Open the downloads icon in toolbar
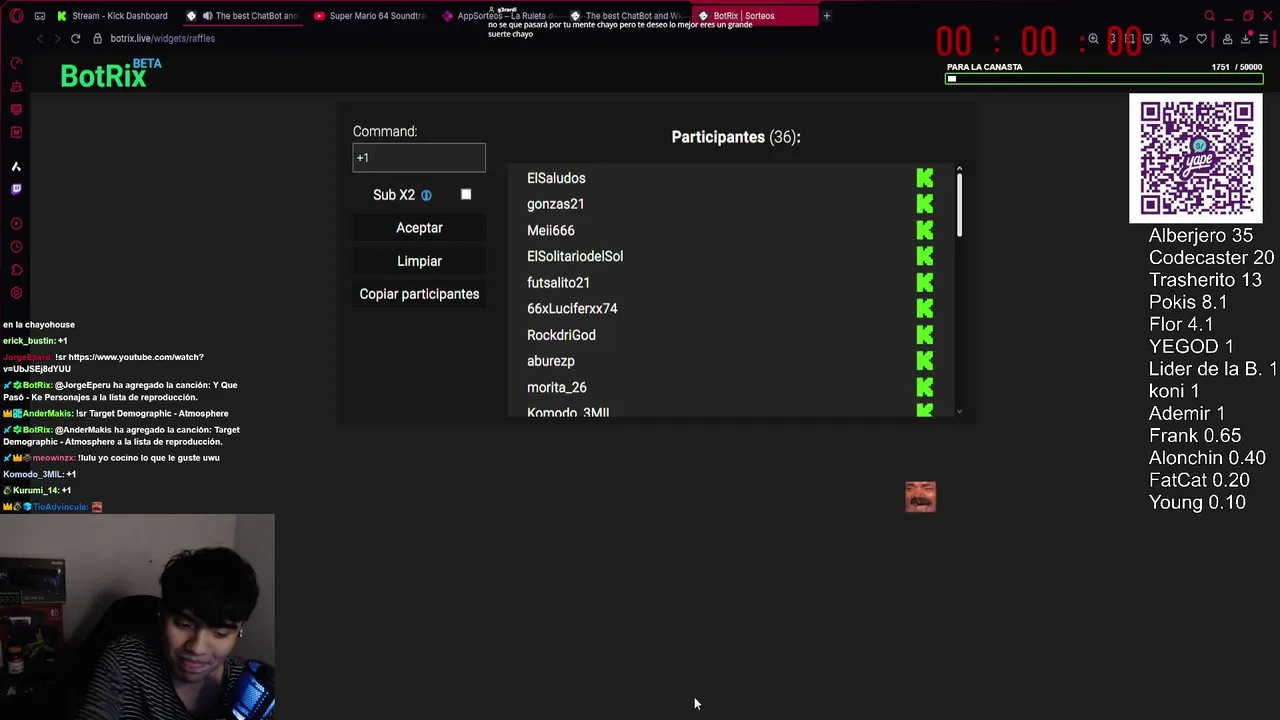Screen dimensions: 1280x720 click(1245, 39)
